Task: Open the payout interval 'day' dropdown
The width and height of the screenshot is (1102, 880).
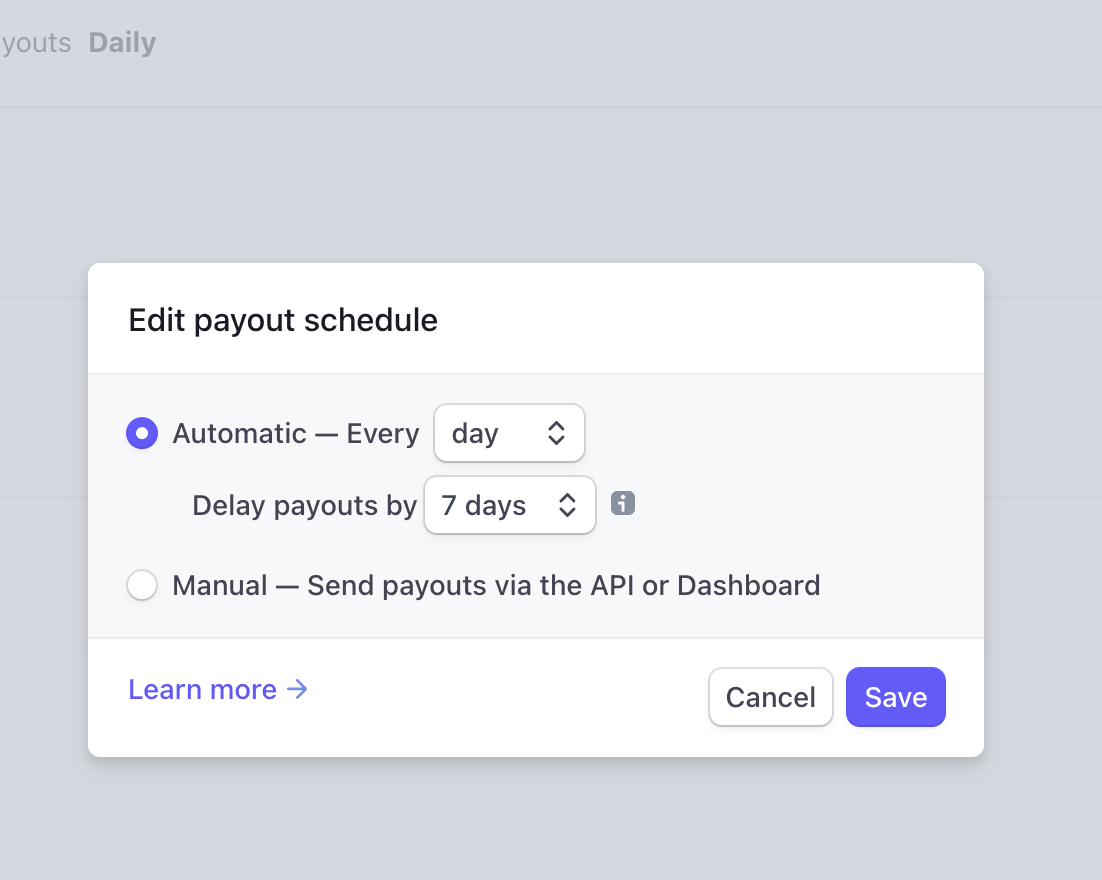Action: click(508, 433)
